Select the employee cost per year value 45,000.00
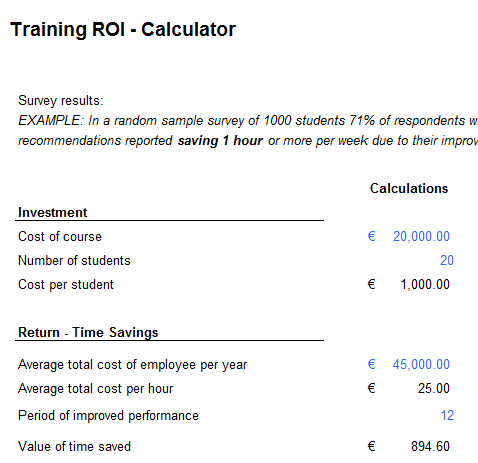This screenshot has width=478, height=463. click(x=421, y=364)
